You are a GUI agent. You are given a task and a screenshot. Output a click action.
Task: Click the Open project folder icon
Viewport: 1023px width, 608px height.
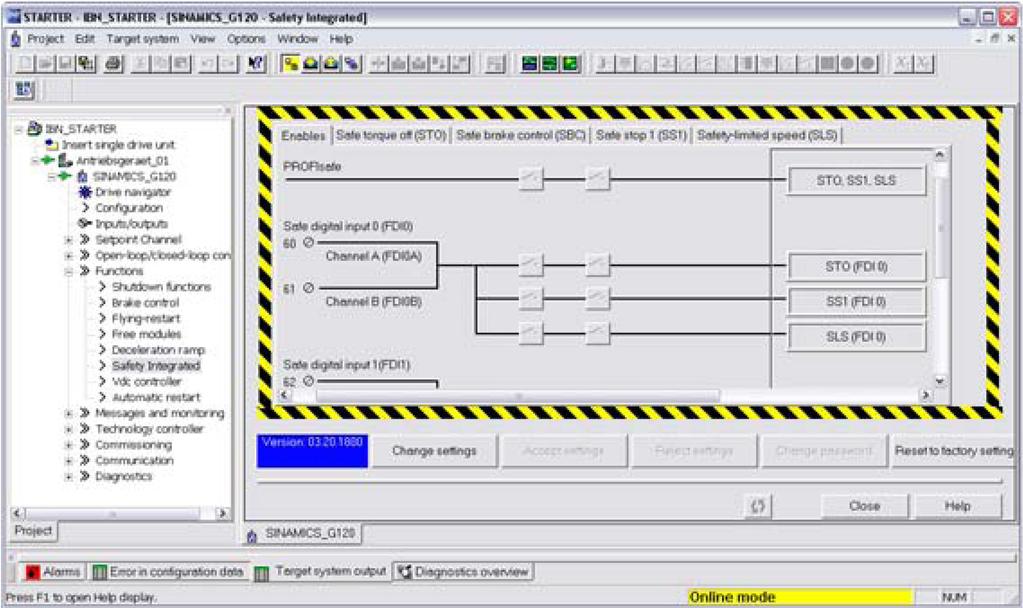pos(45,63)
